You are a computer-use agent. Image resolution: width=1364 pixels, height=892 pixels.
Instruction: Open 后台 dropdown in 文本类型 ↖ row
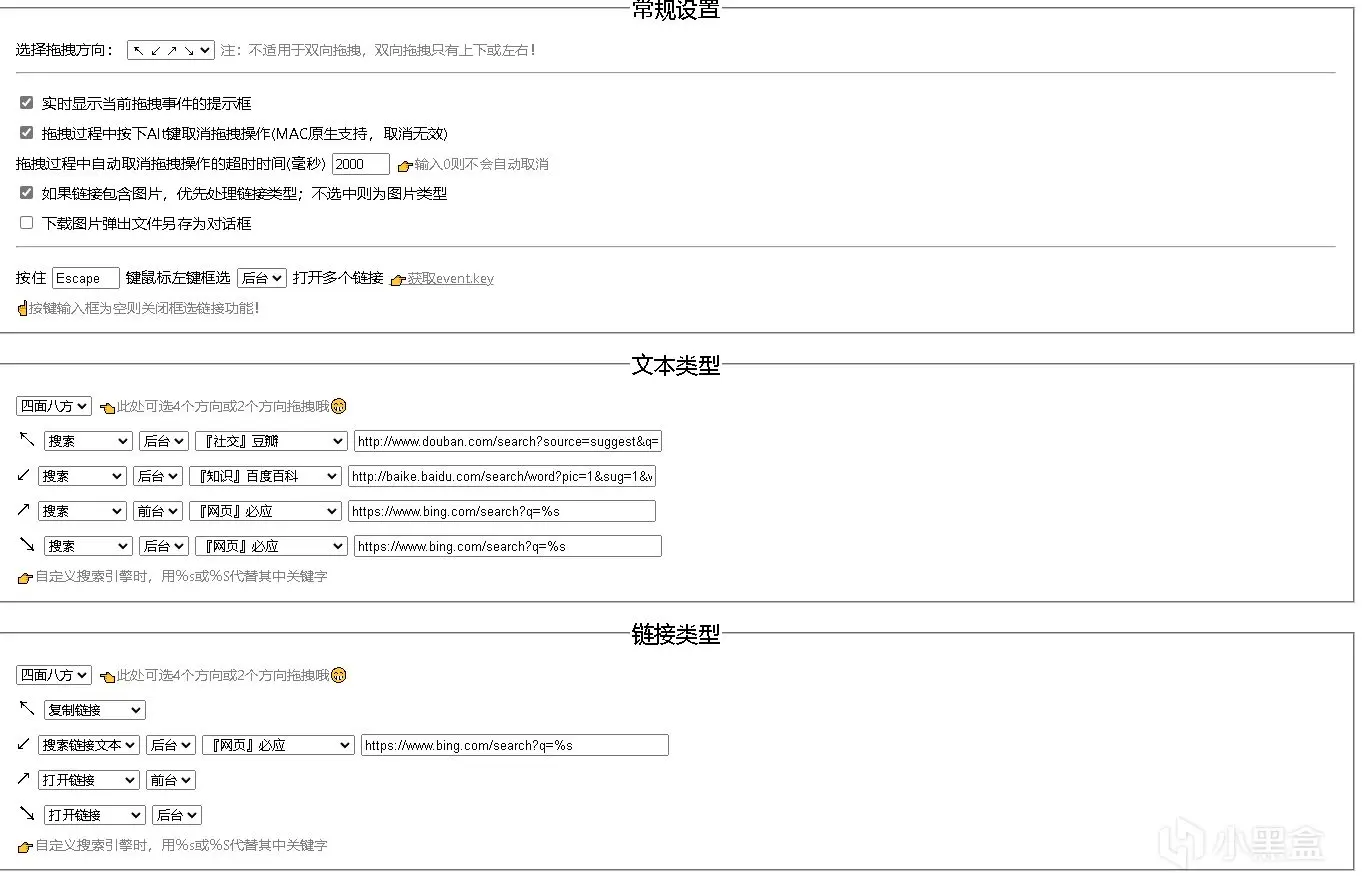pos(164,441)
